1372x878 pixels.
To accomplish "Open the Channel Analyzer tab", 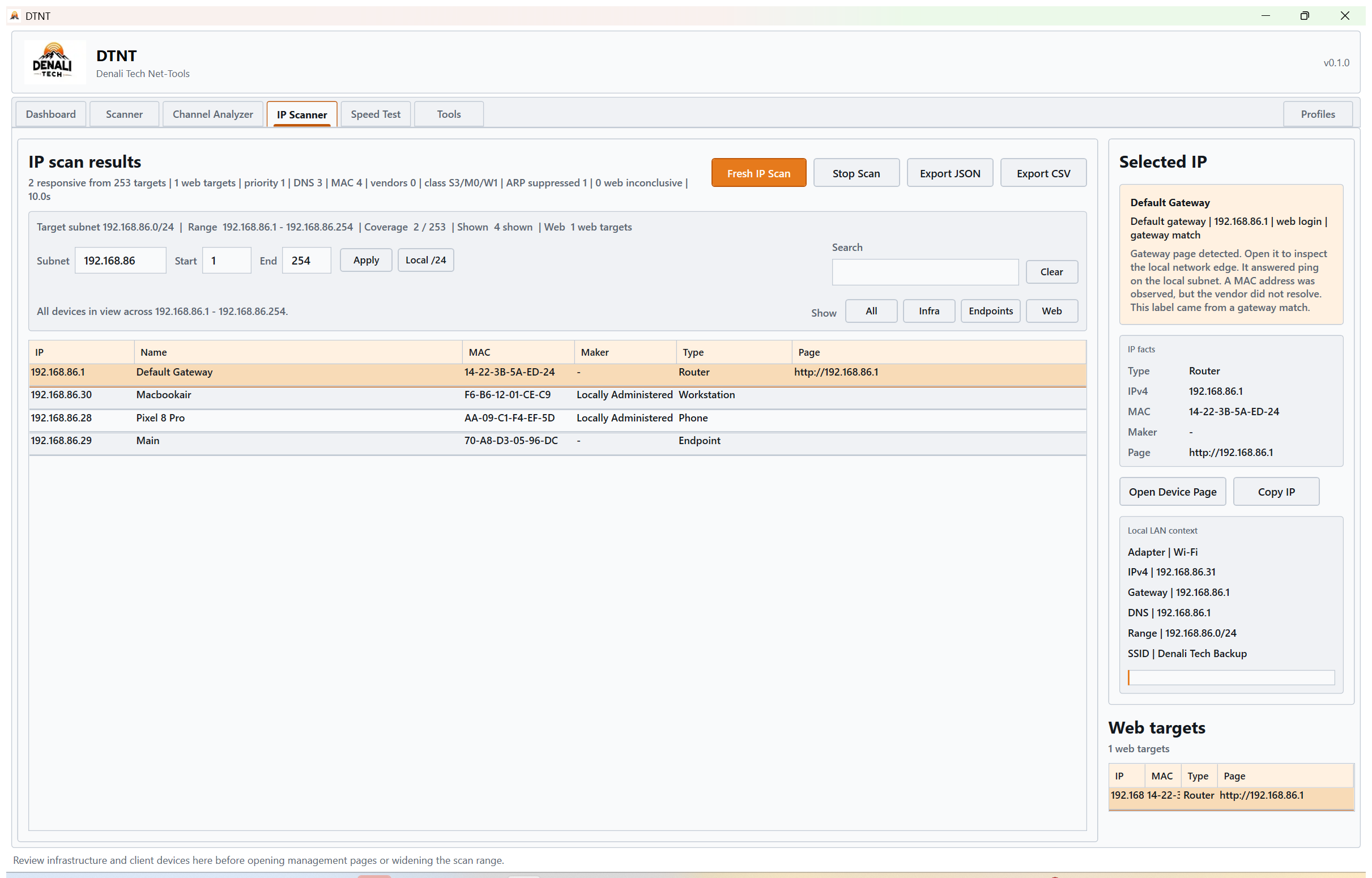I will coord(212,114).
